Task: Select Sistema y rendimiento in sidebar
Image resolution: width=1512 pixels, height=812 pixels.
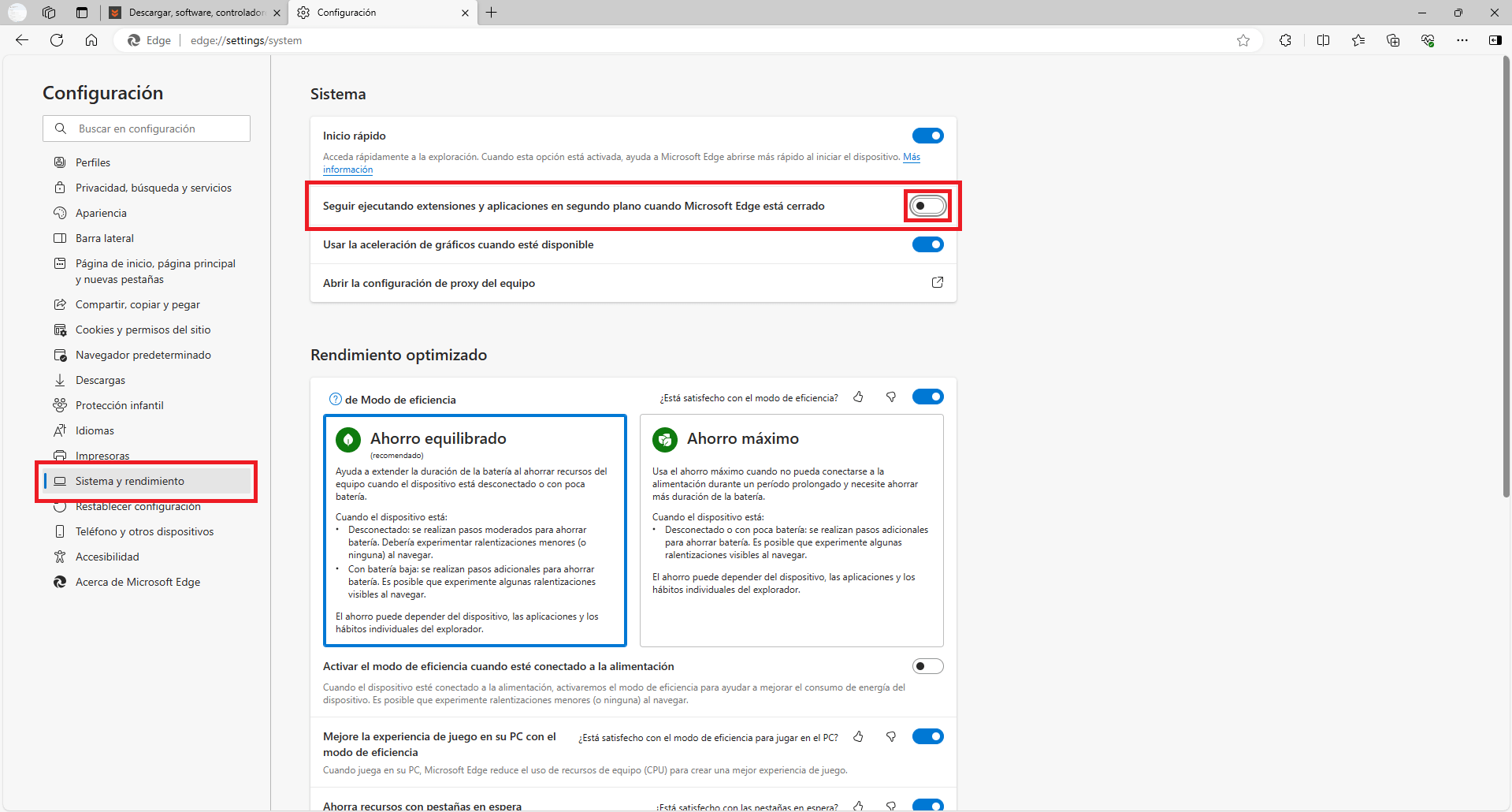Action: pos(147,481)
